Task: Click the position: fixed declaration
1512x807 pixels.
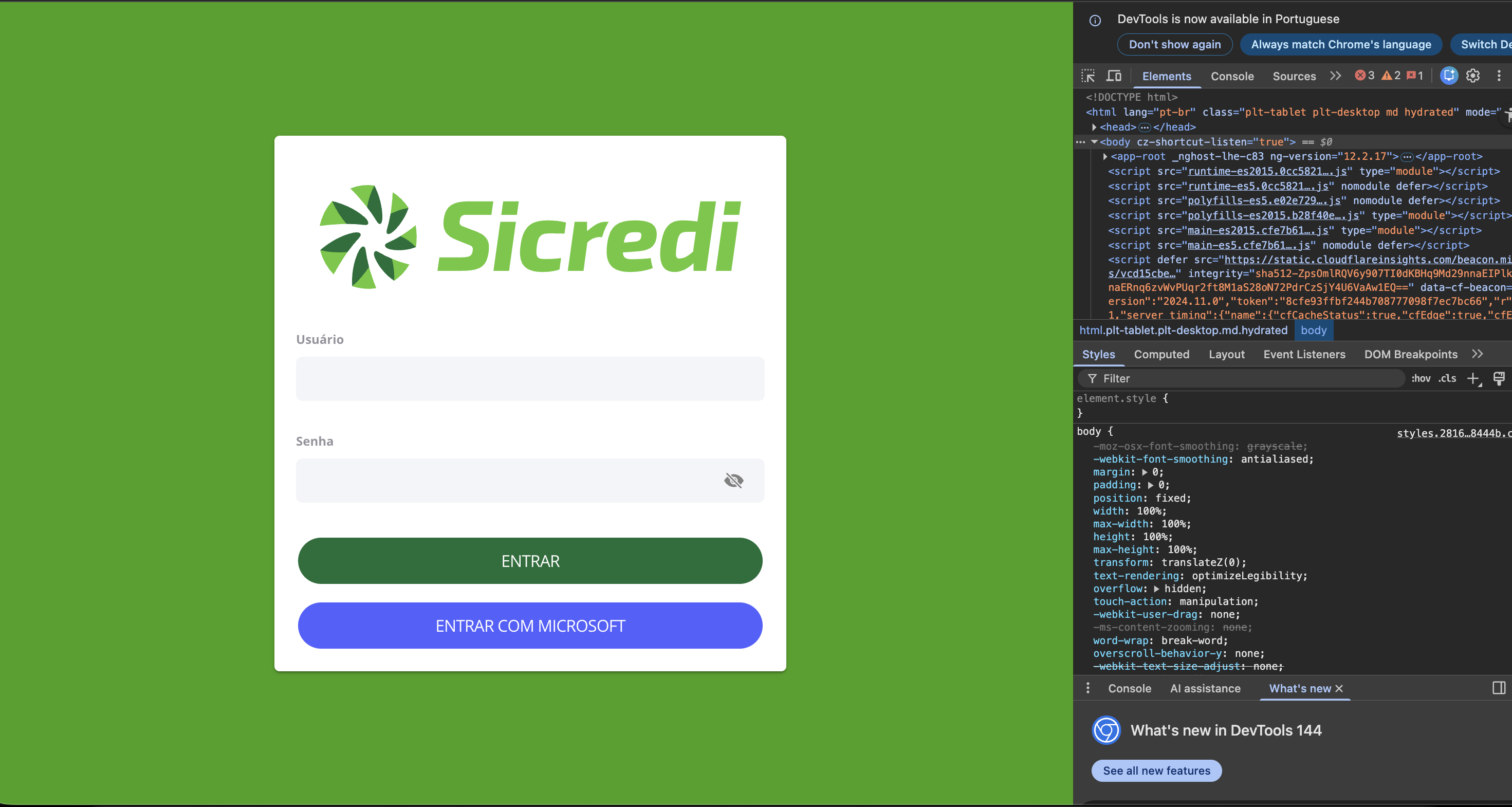Action: 1141,498
